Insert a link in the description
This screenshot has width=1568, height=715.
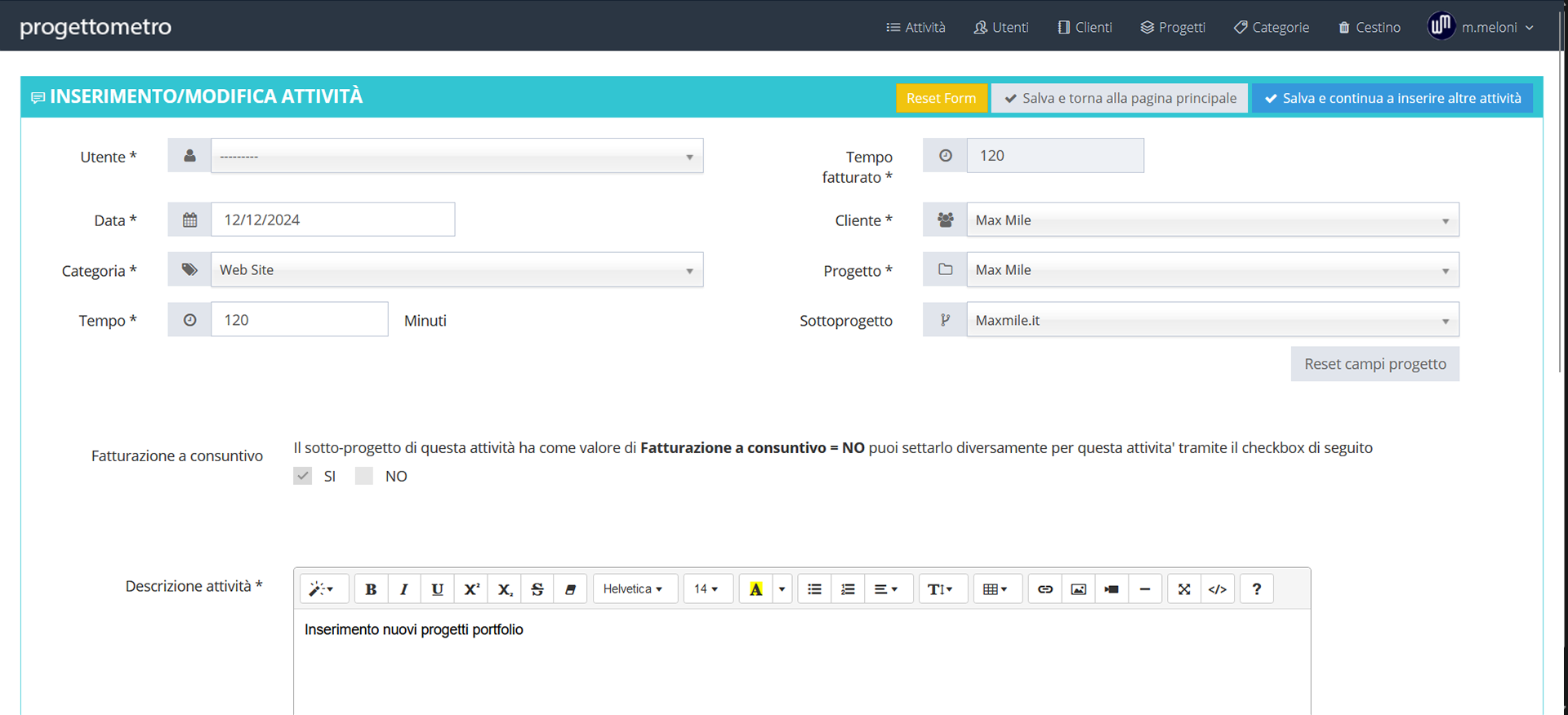point(1045,589)
